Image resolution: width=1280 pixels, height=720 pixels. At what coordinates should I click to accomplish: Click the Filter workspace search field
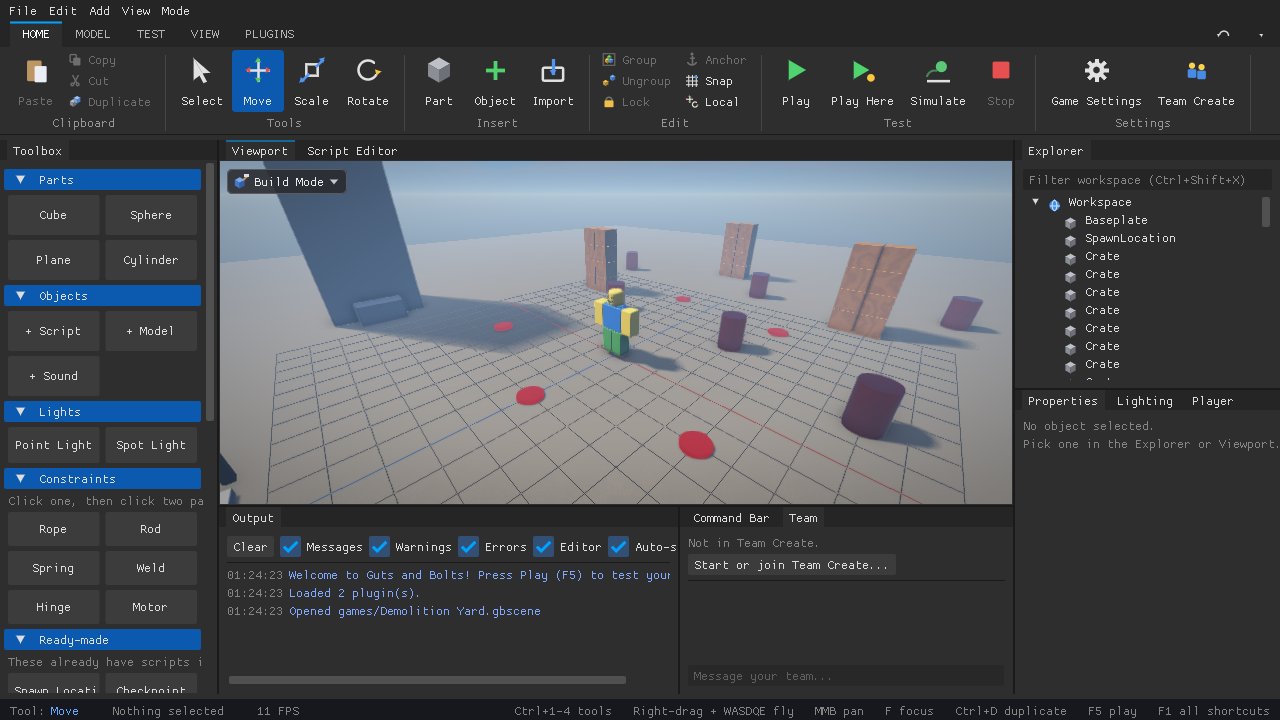[1147, 180]
